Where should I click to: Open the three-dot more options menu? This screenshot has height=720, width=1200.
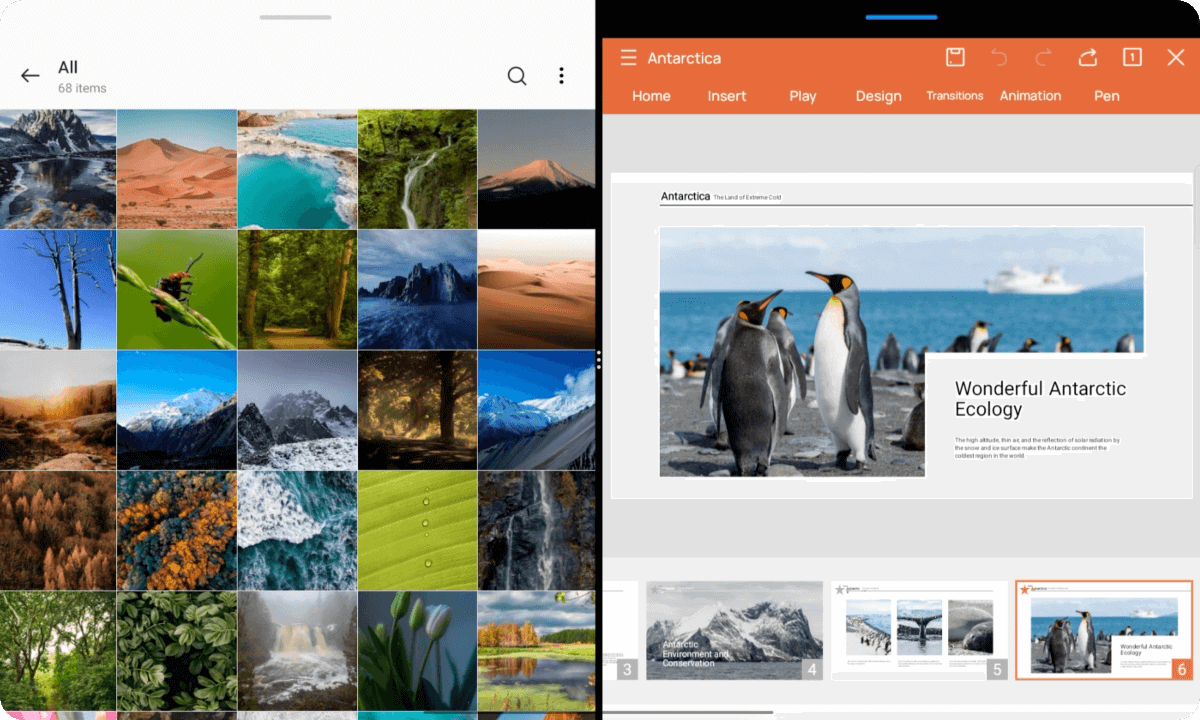[x=561, y=76]
